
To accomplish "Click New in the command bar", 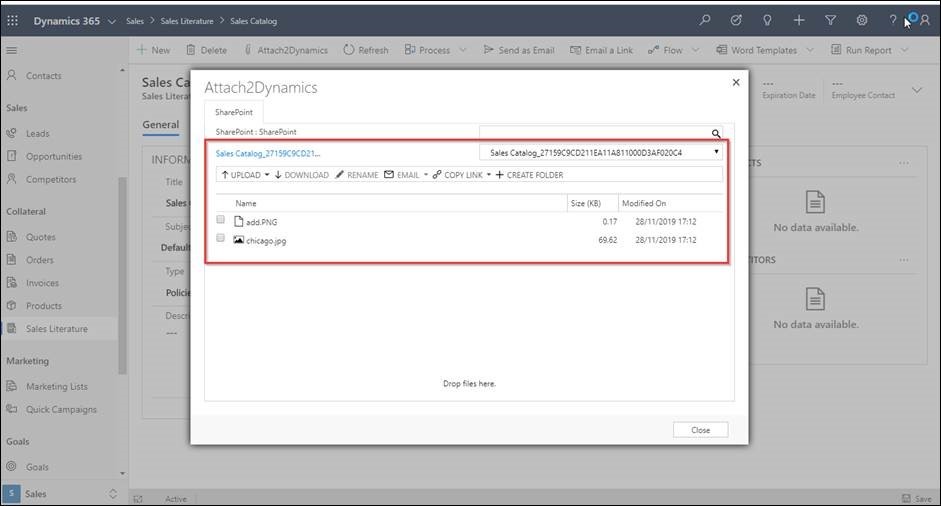I will point(154,50).
